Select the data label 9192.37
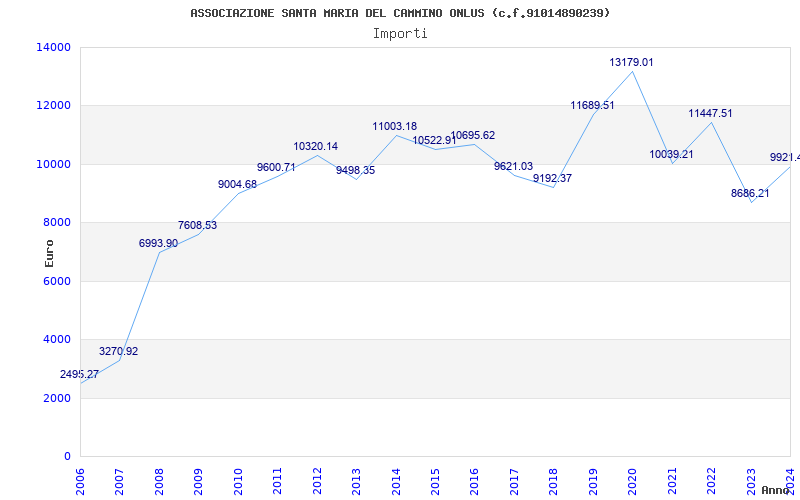 tap(553, 179)
